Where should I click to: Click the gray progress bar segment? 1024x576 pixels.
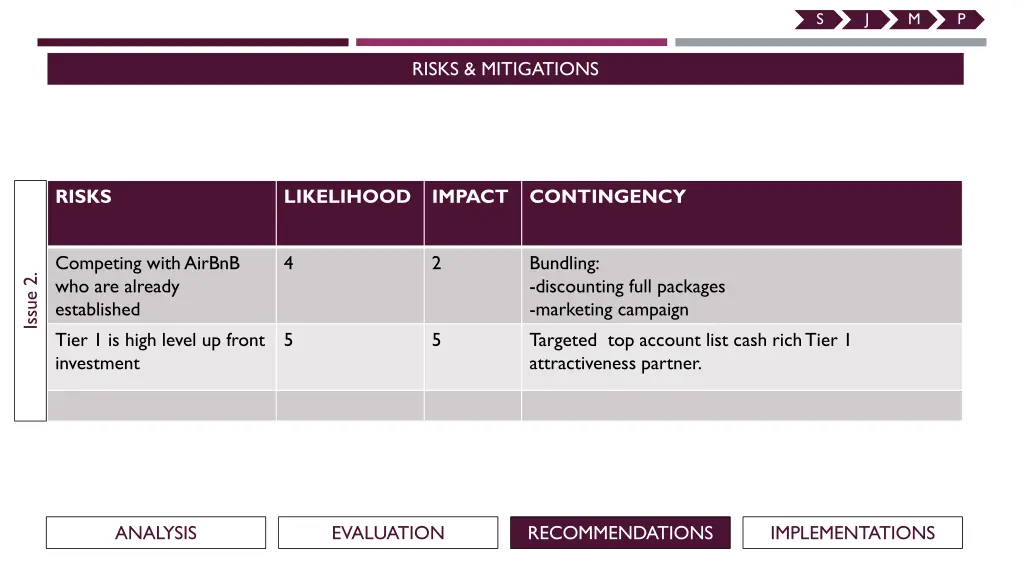pyautogui.click(x=831, y=42)
